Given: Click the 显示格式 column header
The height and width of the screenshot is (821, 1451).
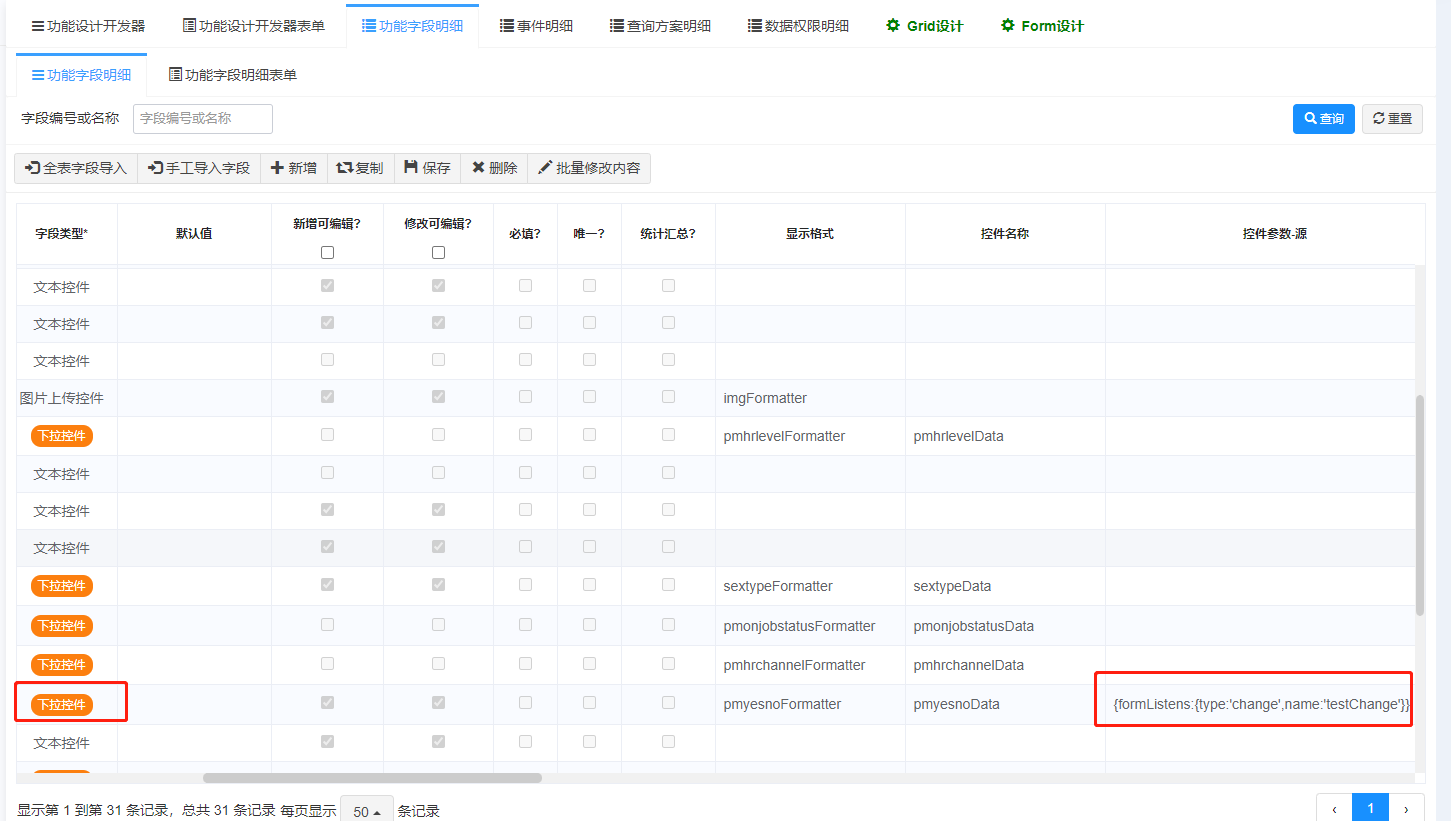Looking at the screenshot, I should click(810, 234).
